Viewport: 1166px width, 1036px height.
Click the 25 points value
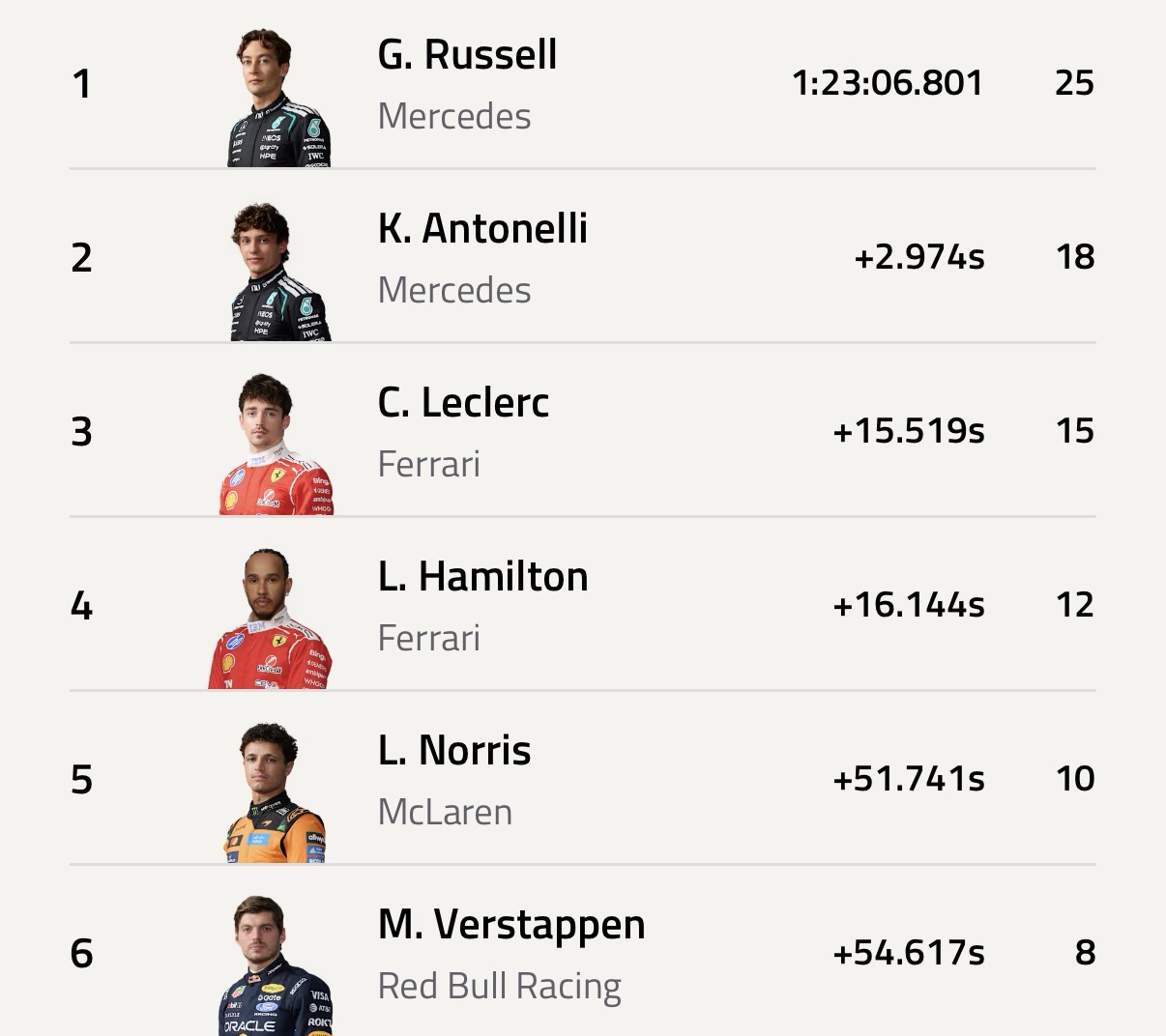(1074, 83)
